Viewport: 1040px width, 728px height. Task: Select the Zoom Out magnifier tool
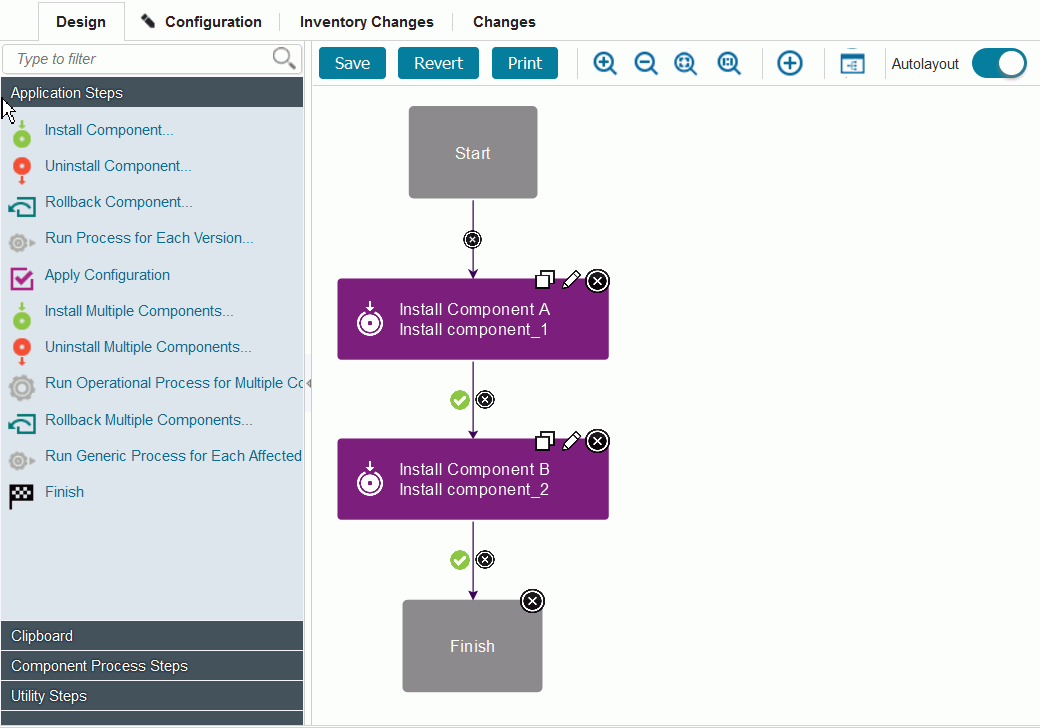(645, 63)
